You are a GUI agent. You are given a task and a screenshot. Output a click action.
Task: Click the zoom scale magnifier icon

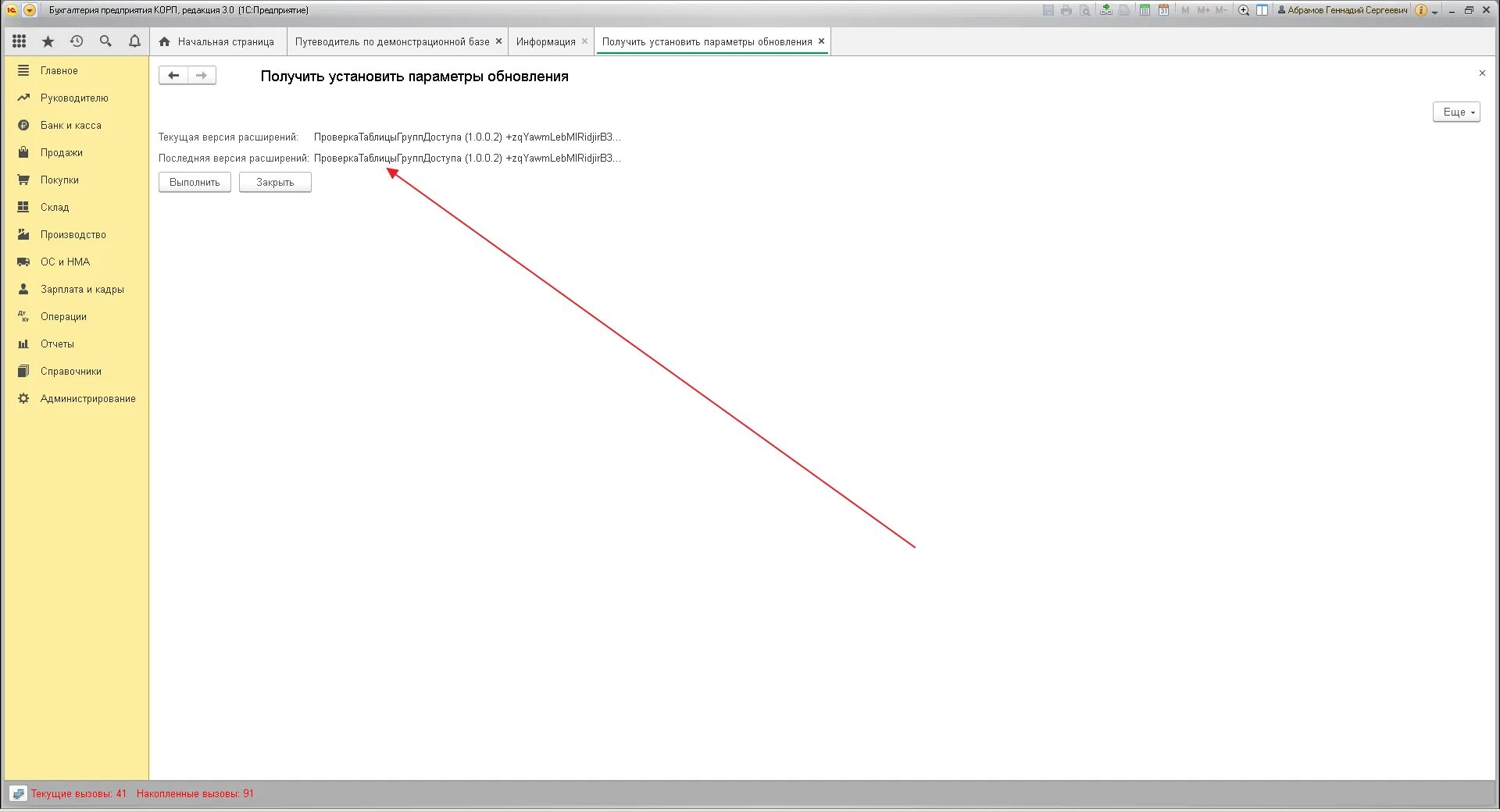point(1244,10)
